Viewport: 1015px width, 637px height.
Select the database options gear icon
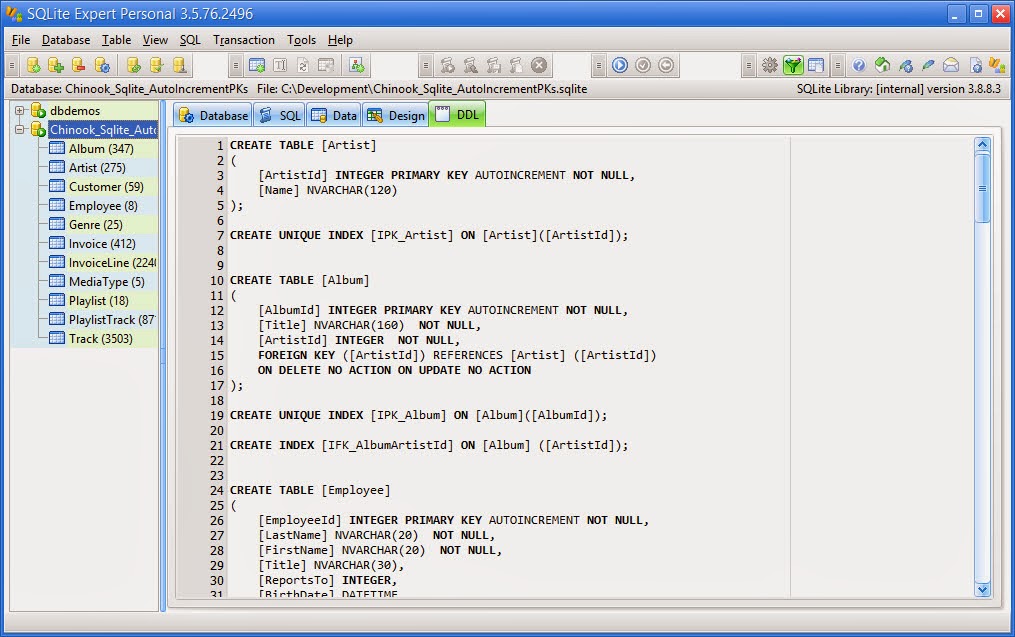[103, 64]
